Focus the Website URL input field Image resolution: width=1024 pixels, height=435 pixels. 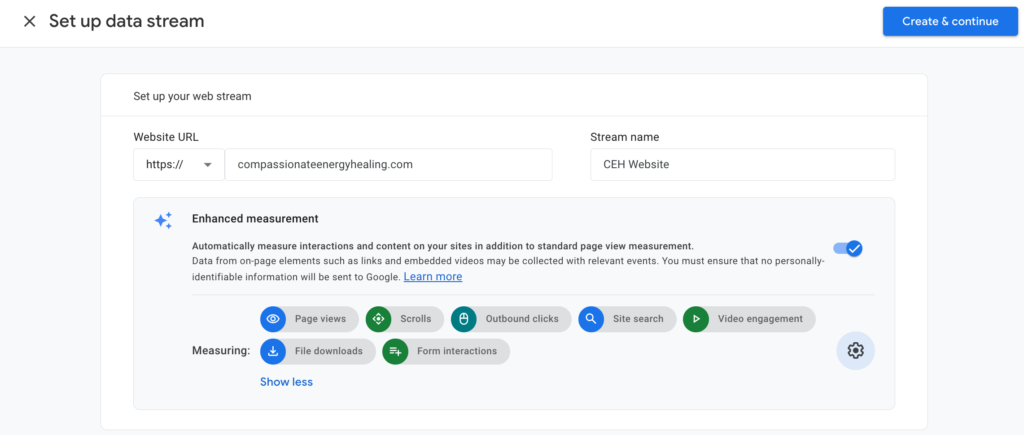click(x=388, y=165)
